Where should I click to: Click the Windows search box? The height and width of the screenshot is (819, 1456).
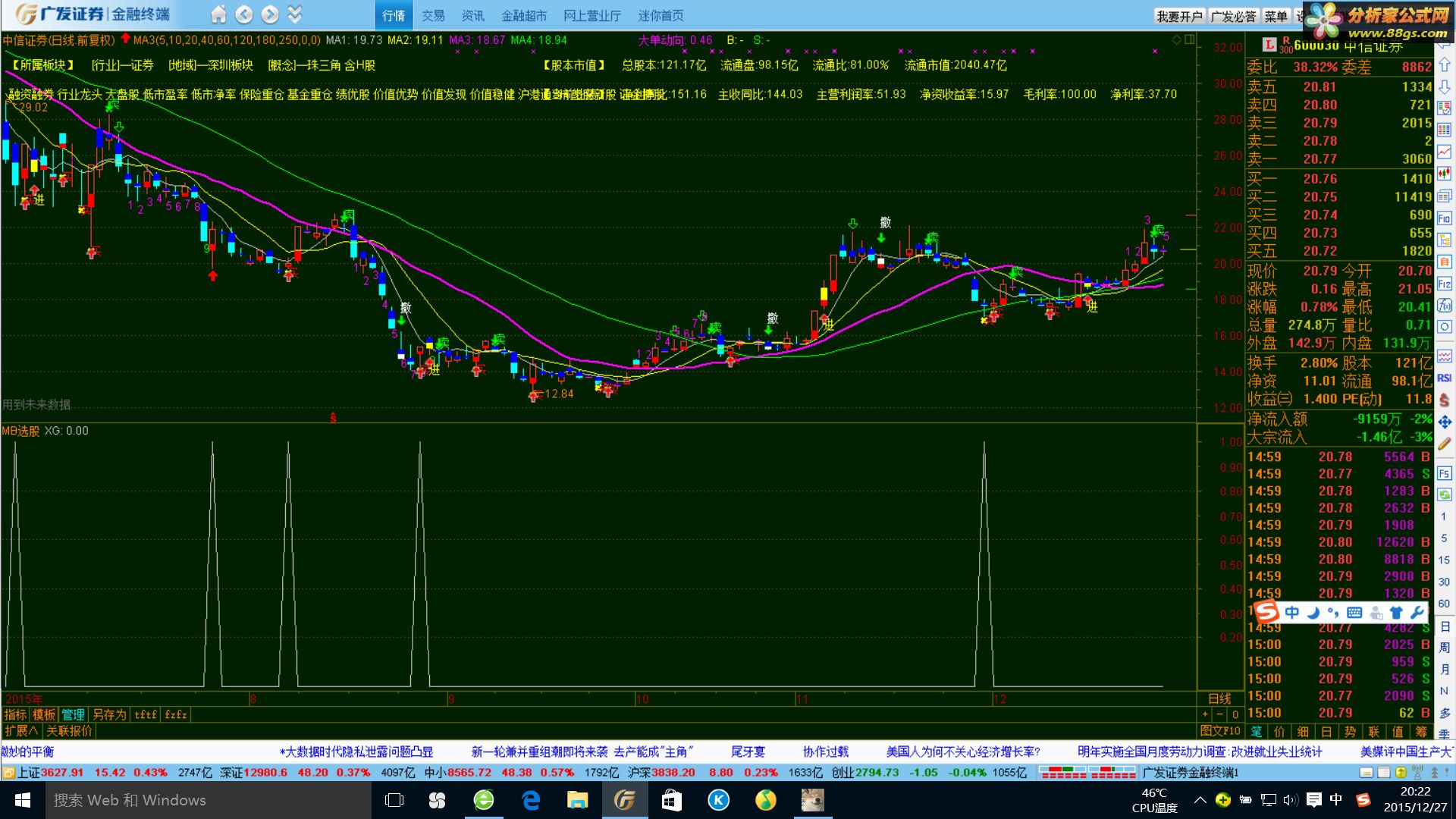click(209, 800)
